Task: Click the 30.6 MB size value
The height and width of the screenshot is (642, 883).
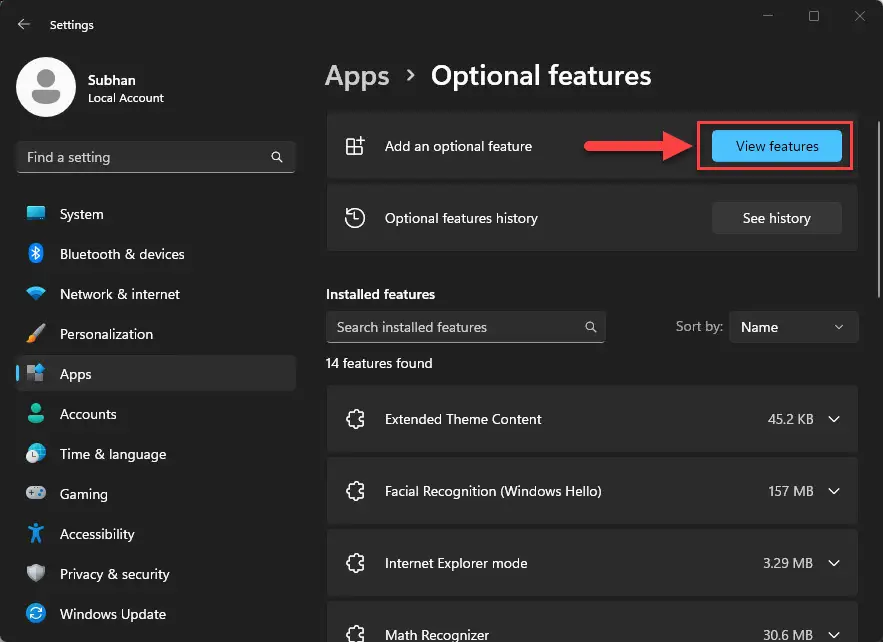Action: 788,635
